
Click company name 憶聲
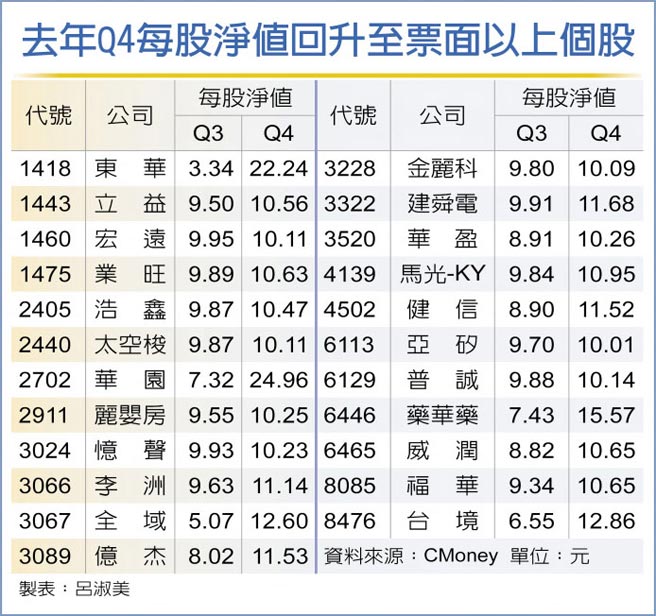[130, 451]
